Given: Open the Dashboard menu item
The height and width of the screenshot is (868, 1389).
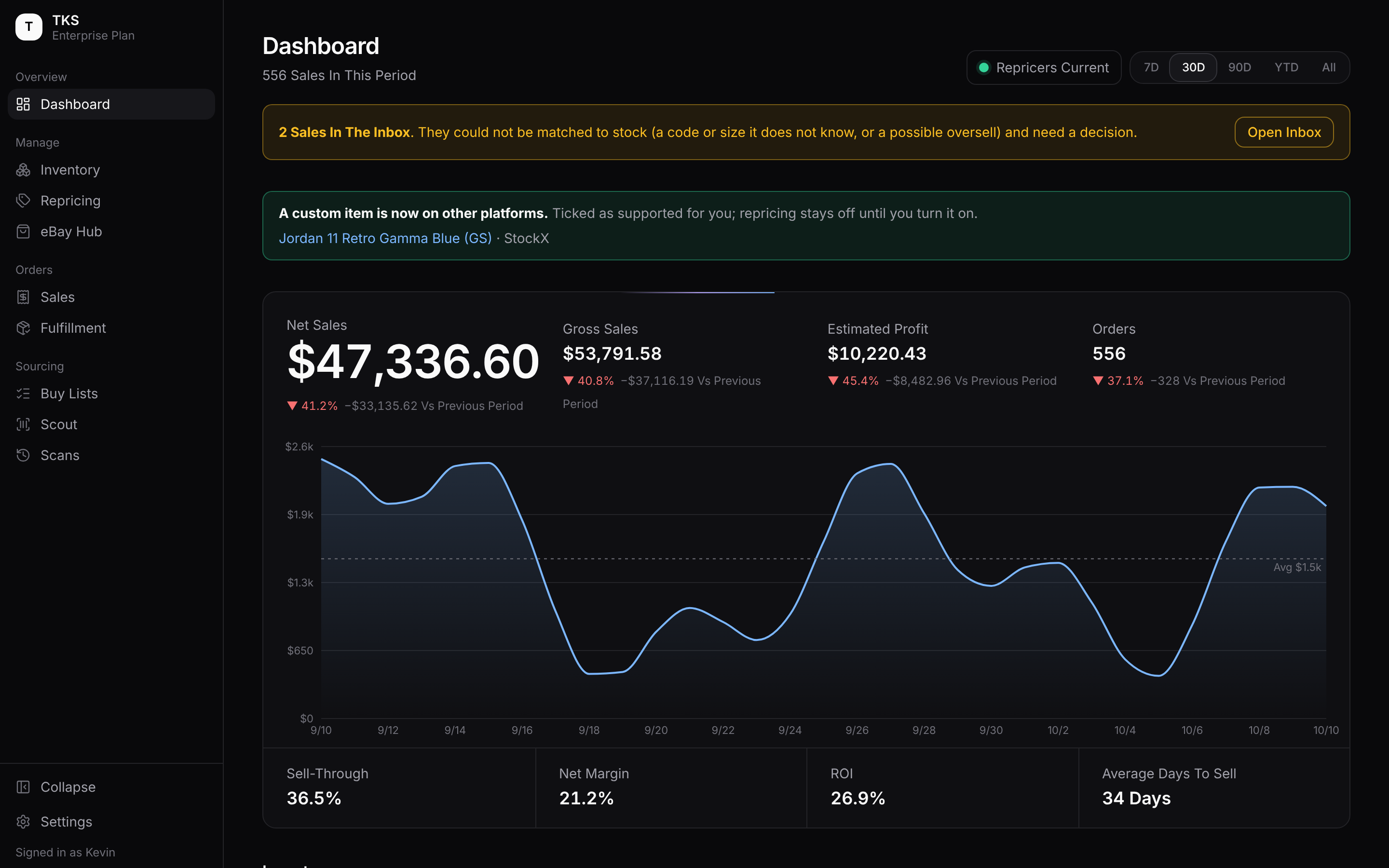Looking at the screenshot, I should (111, 104).
